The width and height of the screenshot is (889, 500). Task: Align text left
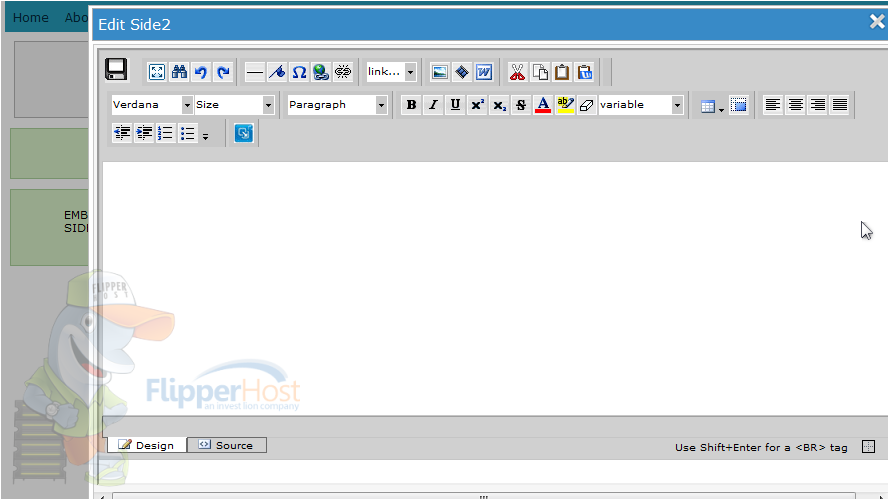(x=772, y=105)
